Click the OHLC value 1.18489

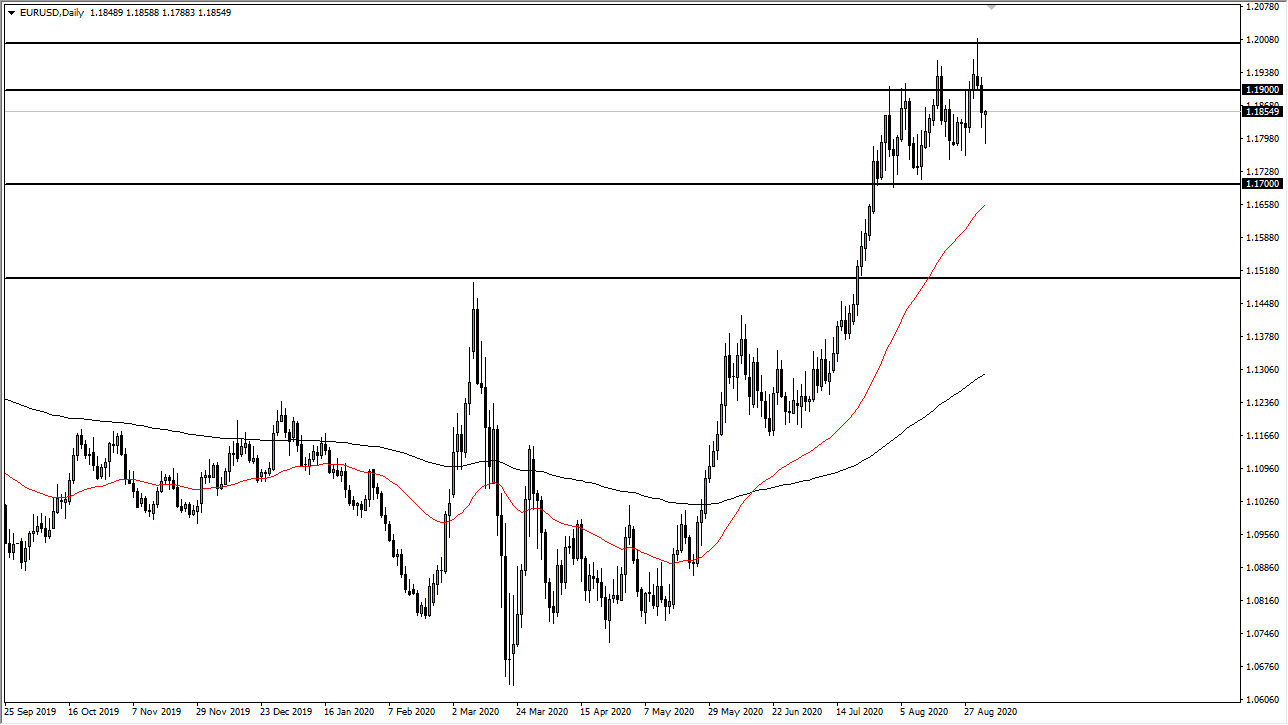point(108,13)
